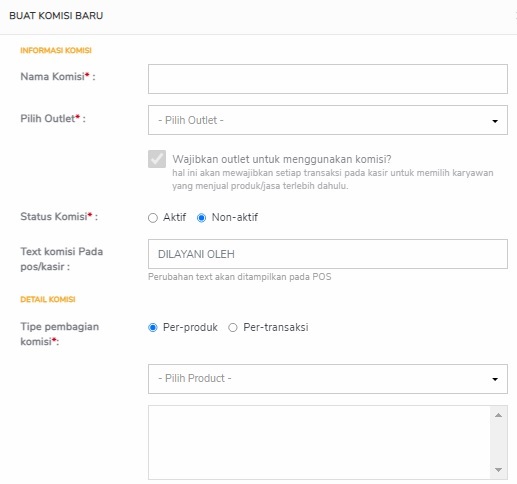
Task: Select the Aktif status radio button
Action: click(153, 218)
